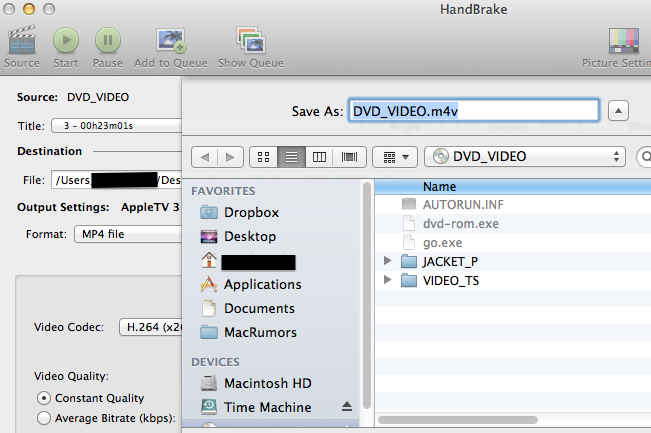Eject the Time Machine volume

tap(347, 407)
